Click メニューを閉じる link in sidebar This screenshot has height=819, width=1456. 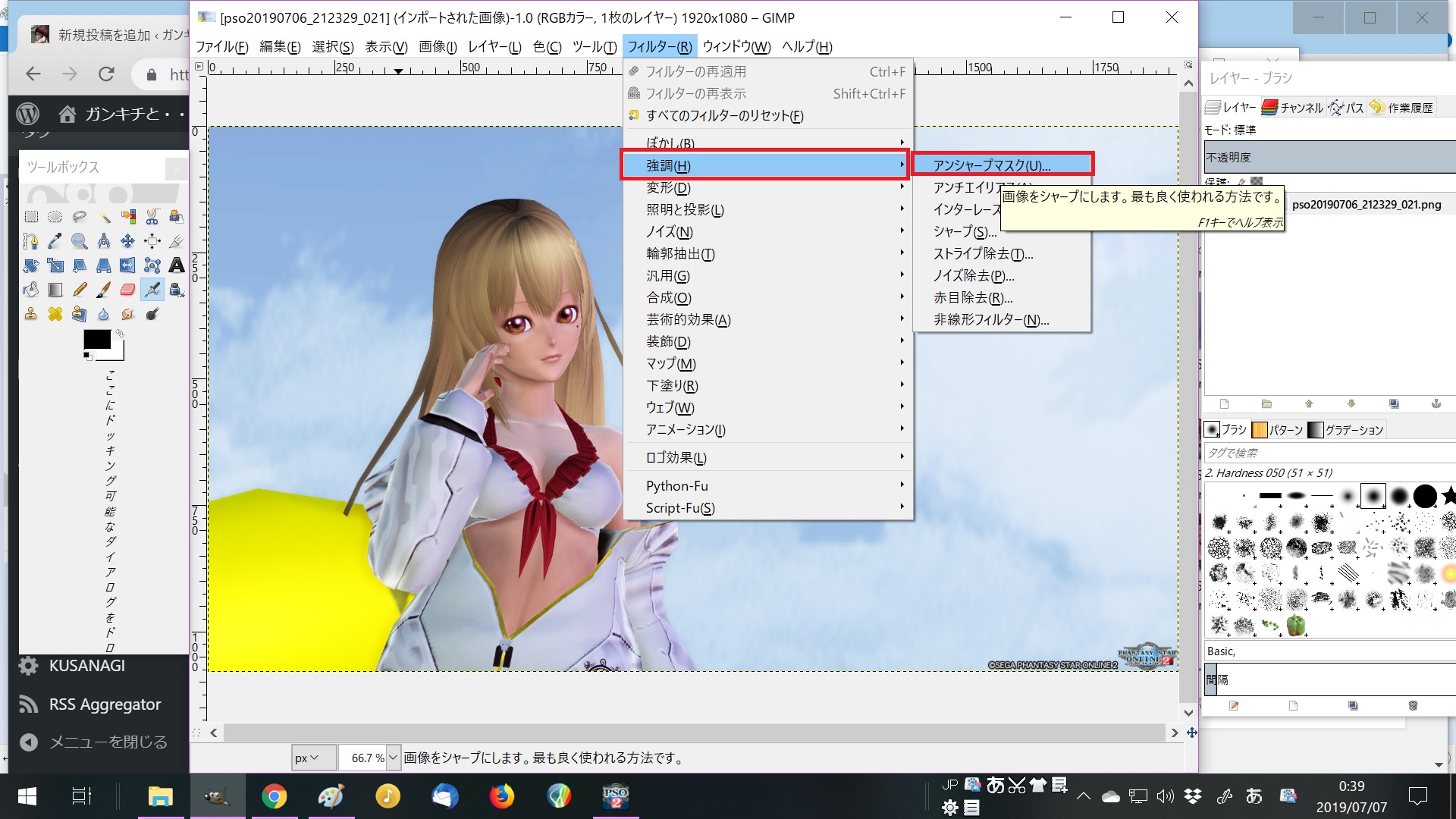click(108, 742)
